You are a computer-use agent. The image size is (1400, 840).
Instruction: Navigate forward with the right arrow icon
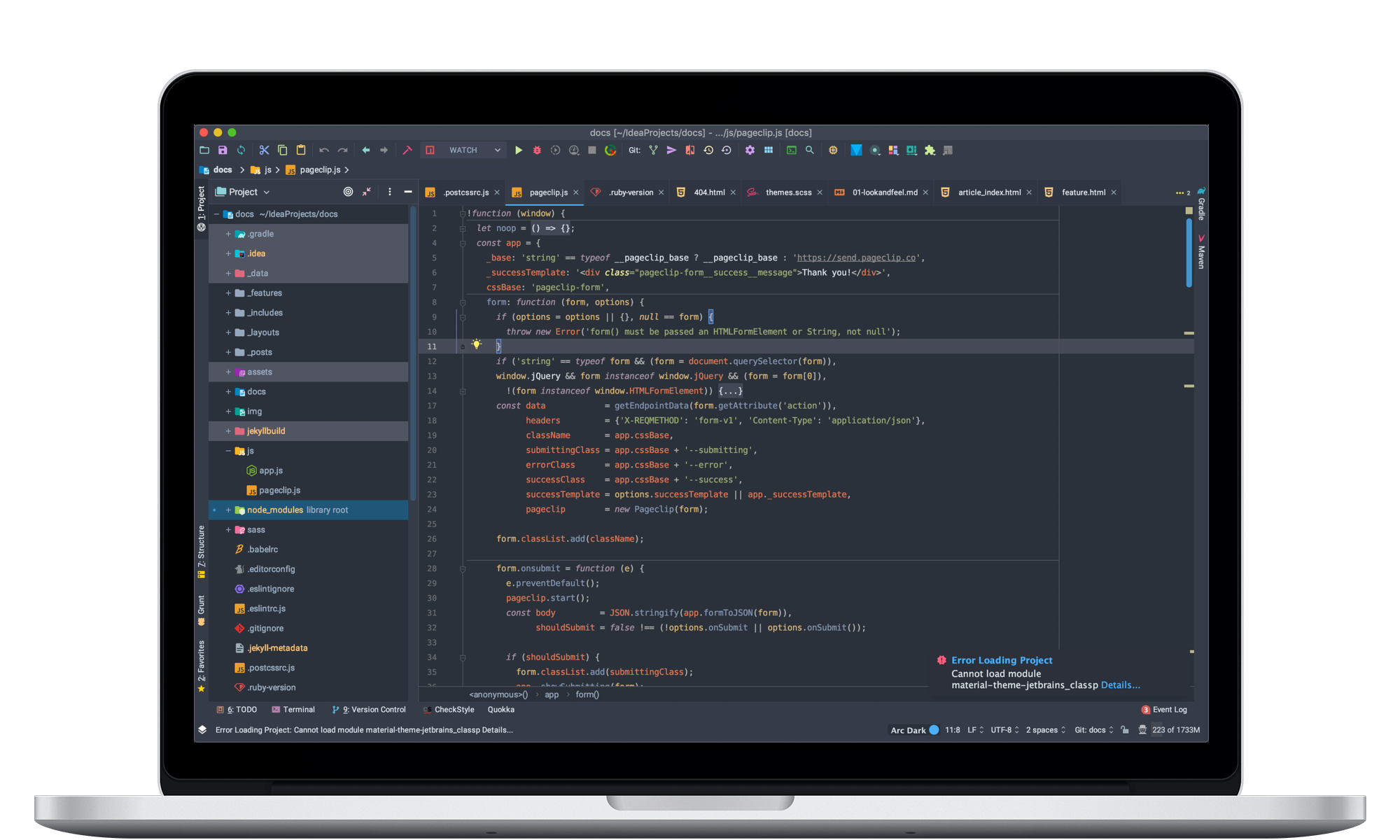[384, 150]
